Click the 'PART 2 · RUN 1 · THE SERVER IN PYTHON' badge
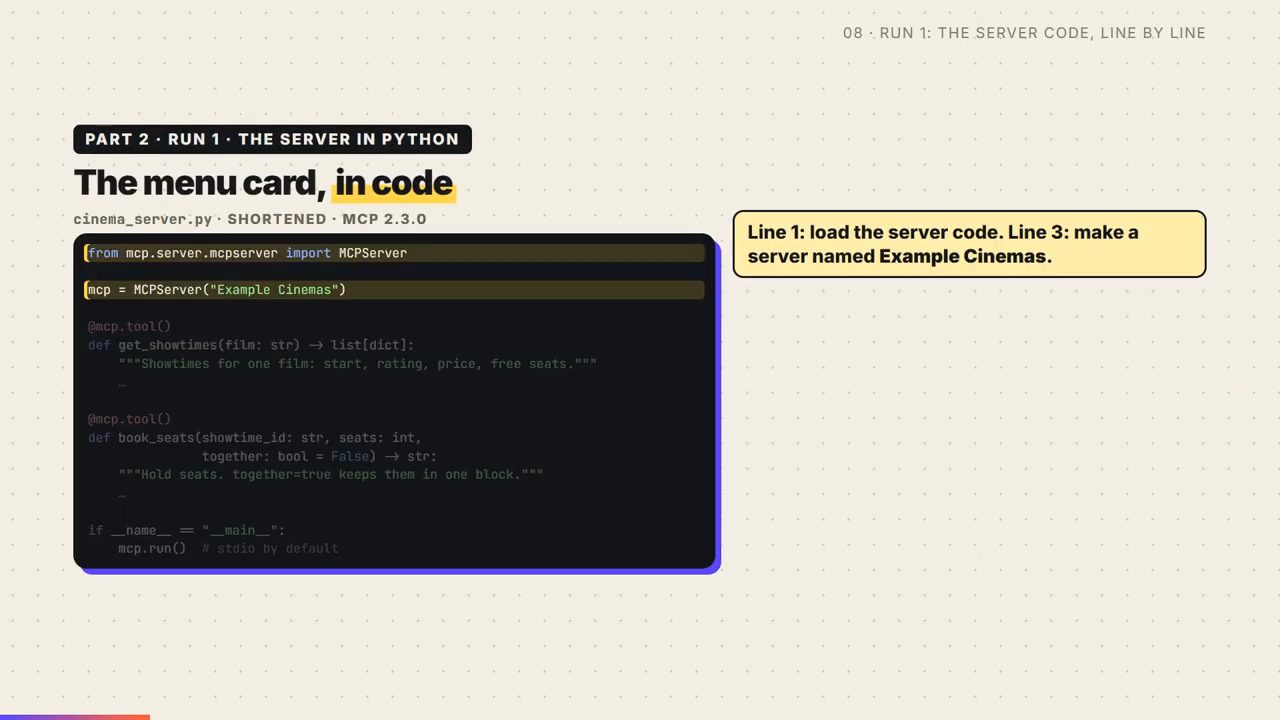Screen dimensions: 1280x720 coord(272,139)
